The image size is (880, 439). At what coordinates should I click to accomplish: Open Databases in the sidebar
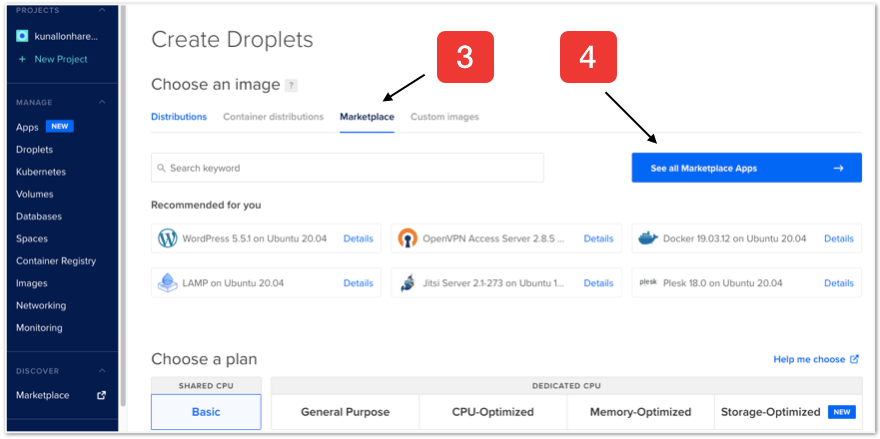39,216
